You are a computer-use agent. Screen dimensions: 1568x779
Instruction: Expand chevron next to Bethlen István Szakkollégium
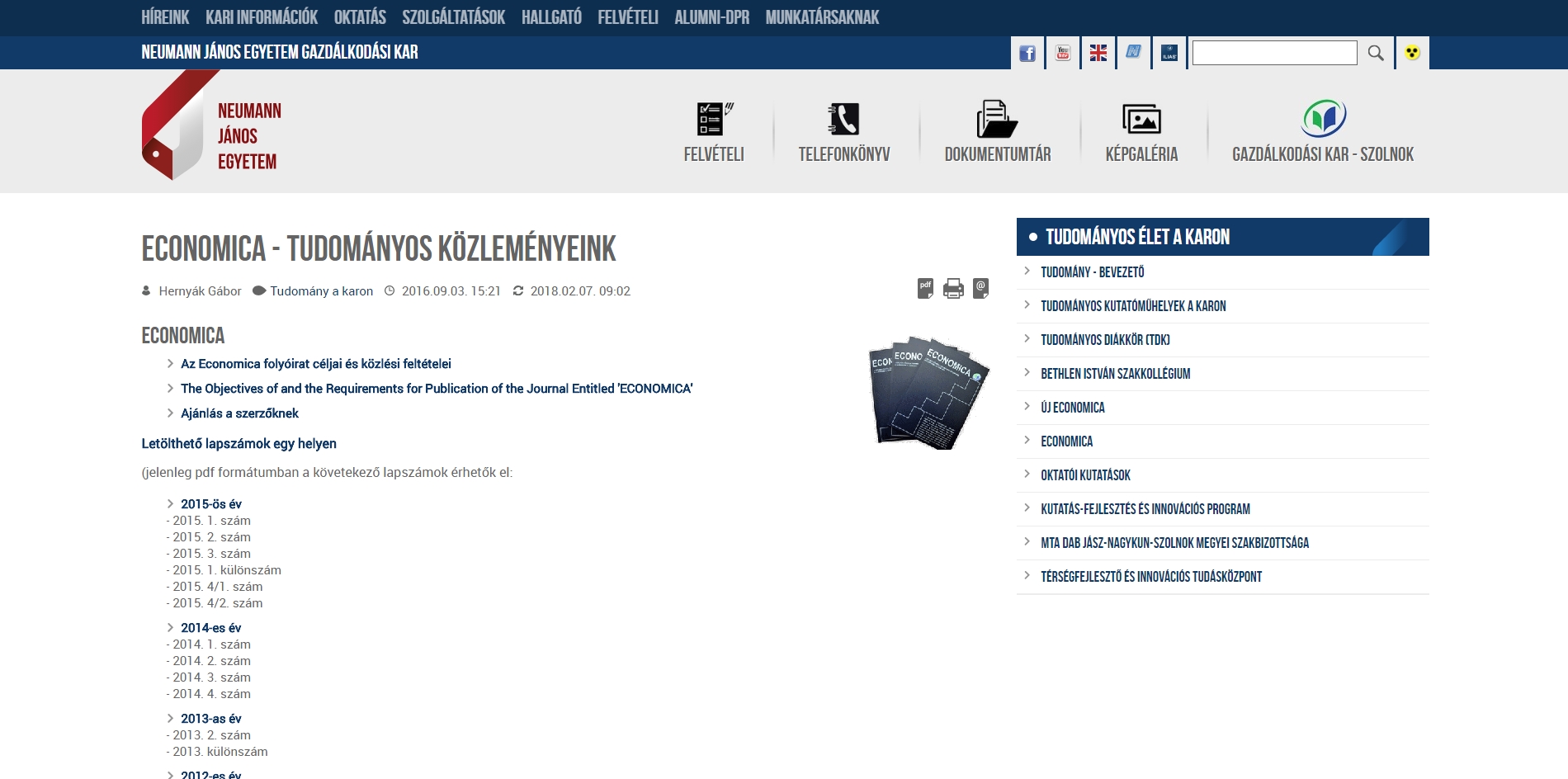1027,372
